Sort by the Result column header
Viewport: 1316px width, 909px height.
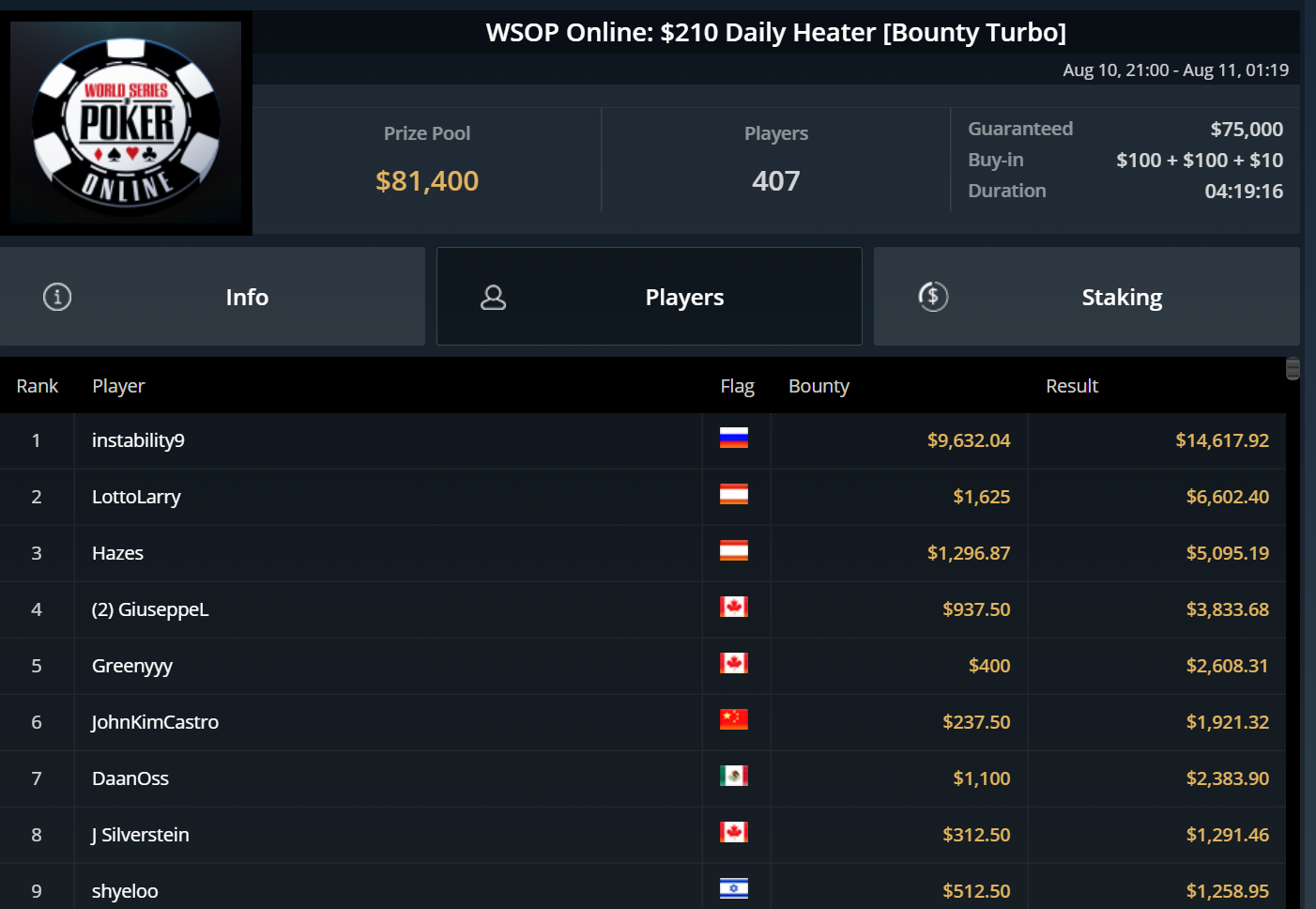pyautogui.click(x=1072, y=386)
